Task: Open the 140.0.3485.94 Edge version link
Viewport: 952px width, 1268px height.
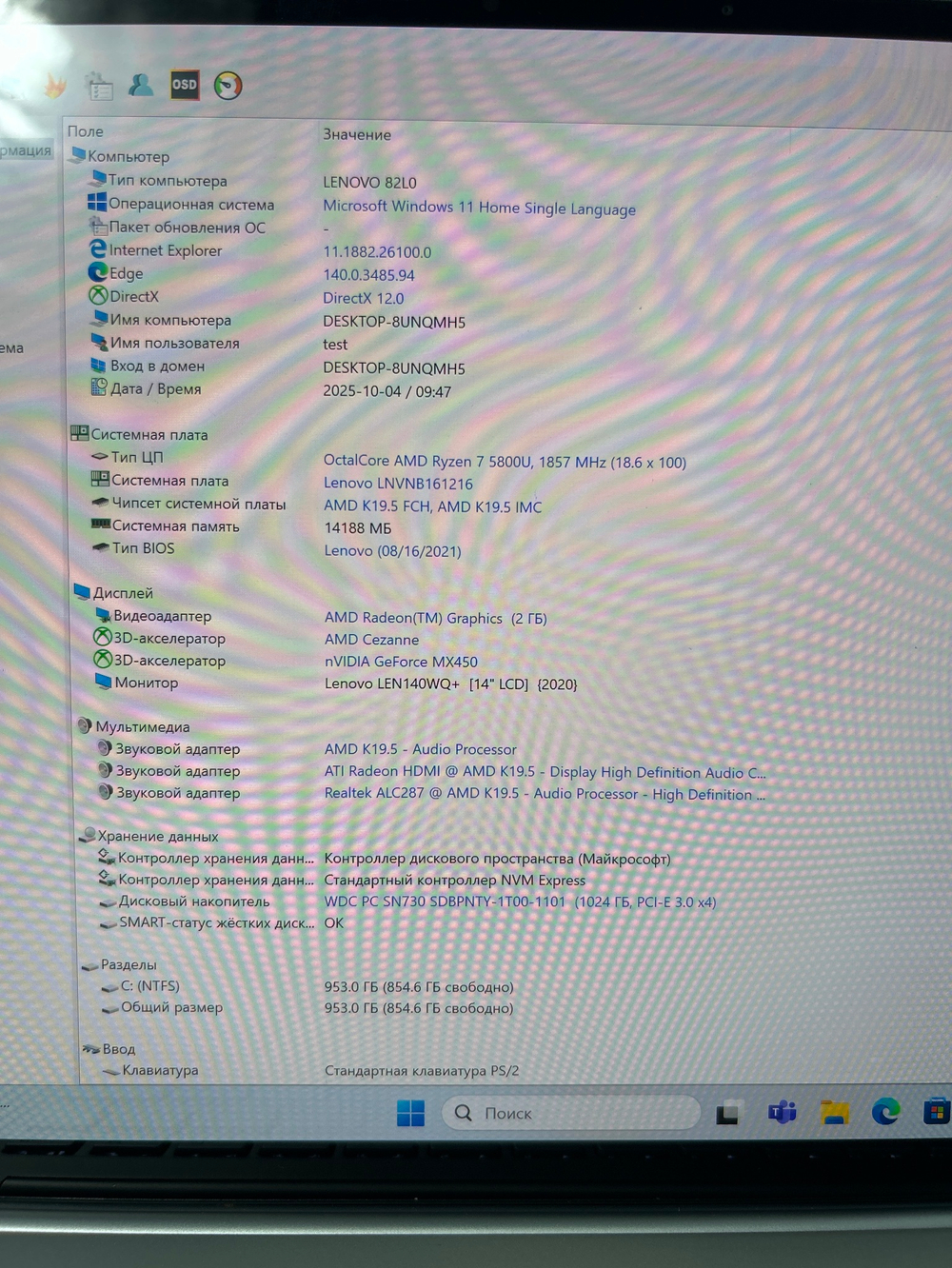Action: (368, 275)
